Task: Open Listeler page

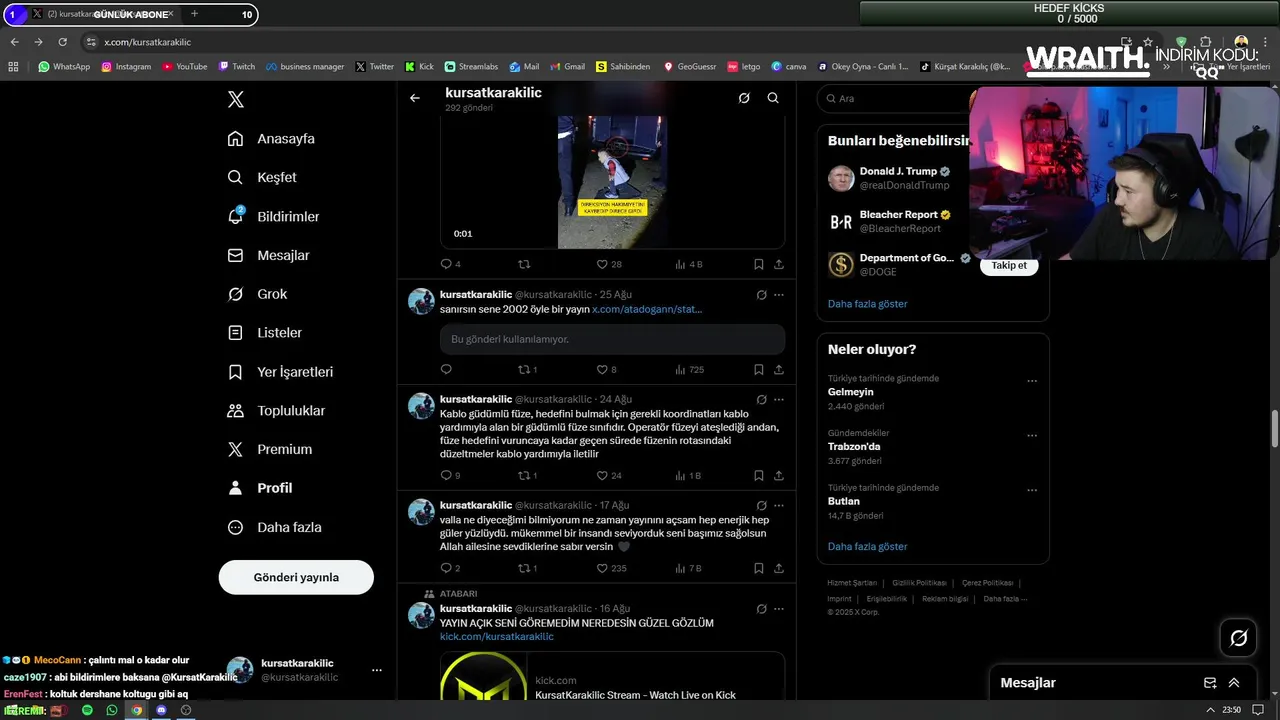Action: [x=265, y=332]
